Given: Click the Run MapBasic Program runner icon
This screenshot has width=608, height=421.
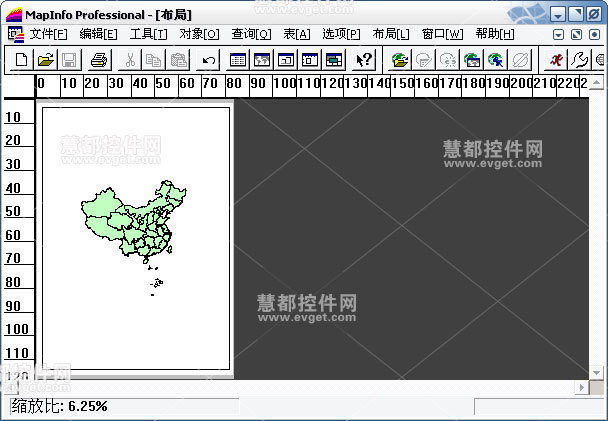Looking at the screenshot, I should [x=556, y=60].
